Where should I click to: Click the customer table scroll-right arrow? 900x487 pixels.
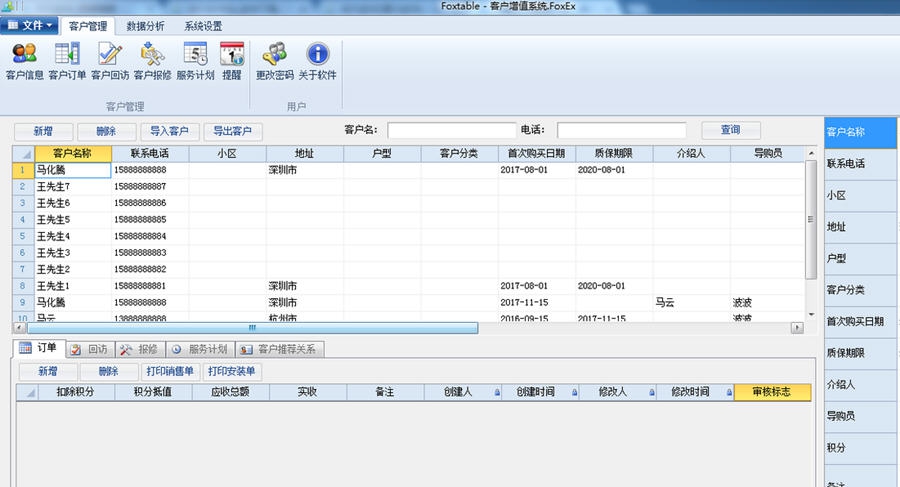(x=797, y=328)
